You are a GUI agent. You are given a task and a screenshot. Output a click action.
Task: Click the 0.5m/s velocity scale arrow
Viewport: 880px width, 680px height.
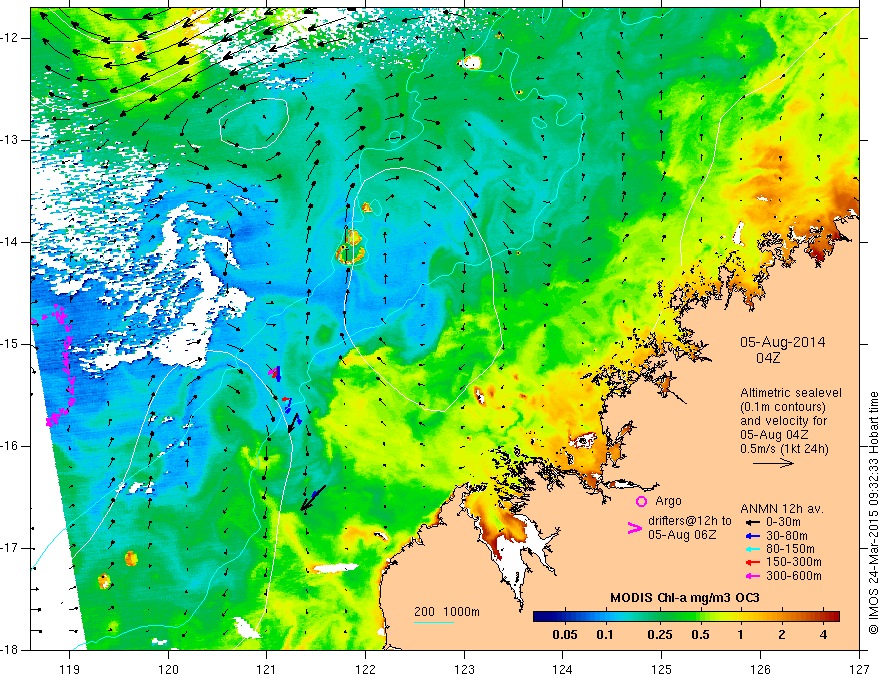[773, 463]
